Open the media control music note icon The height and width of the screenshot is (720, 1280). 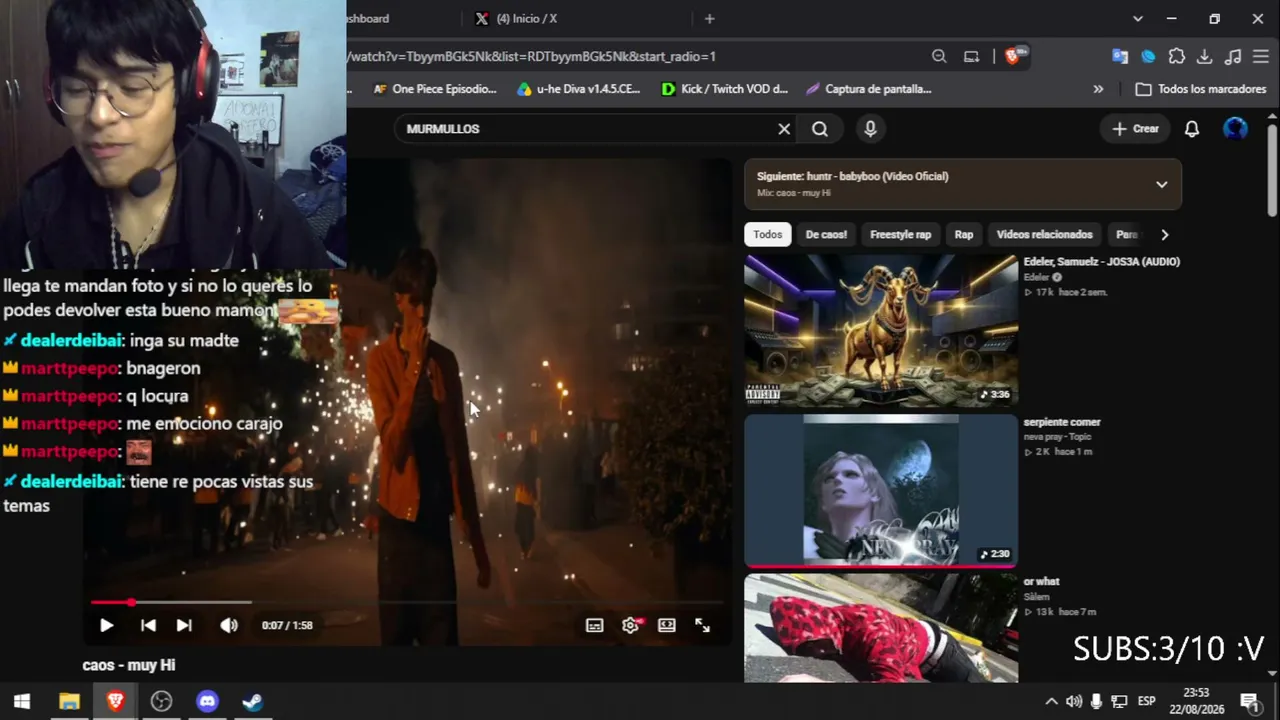pyautogui.click(x=1233, y=56)
